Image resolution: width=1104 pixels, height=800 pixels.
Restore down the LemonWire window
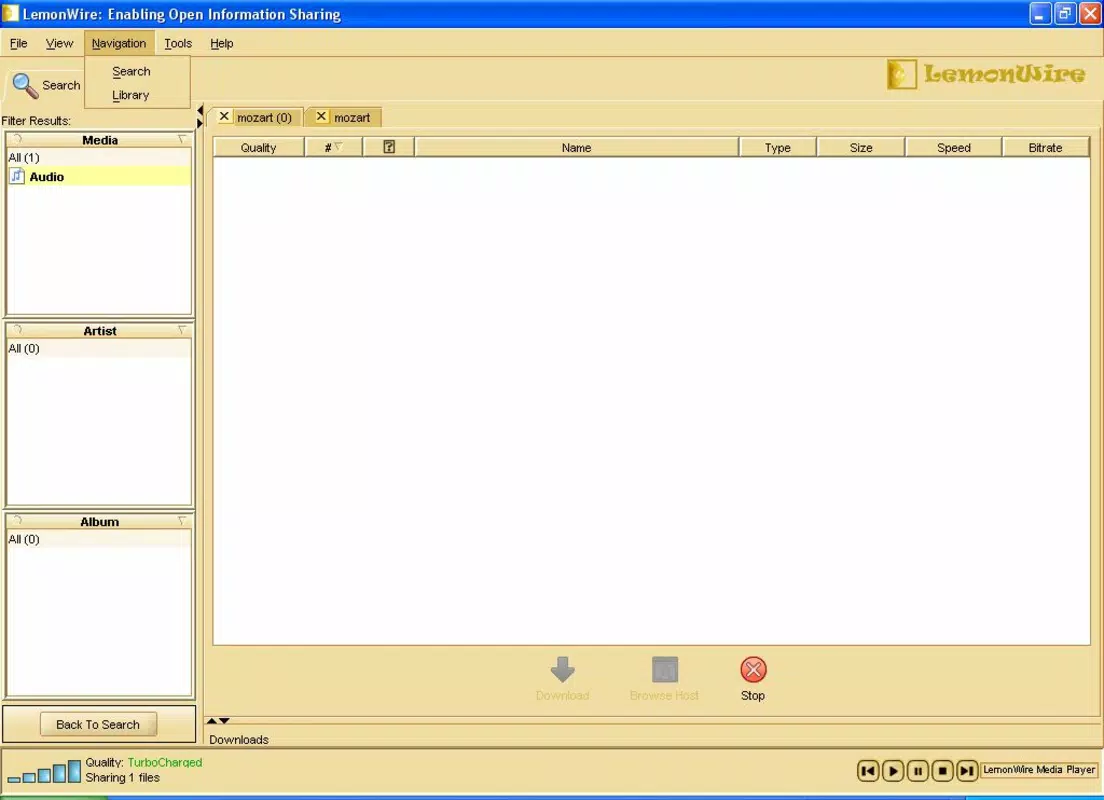[1065, 13]
